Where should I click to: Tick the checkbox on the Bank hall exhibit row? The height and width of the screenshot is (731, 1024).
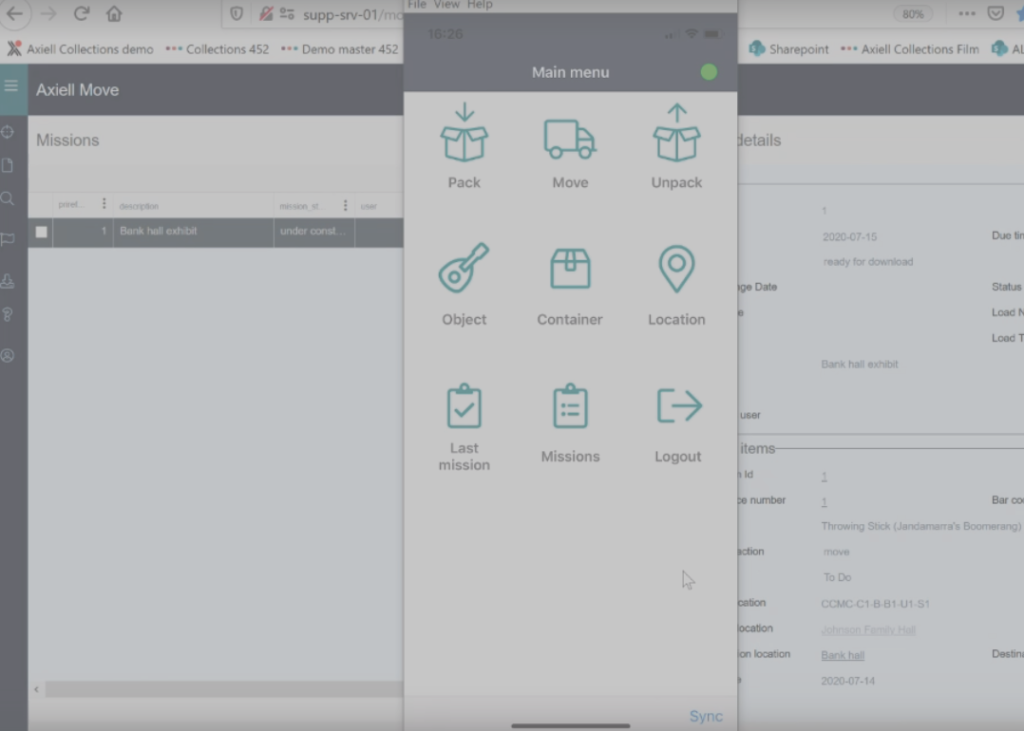click(x=40, y=233)
